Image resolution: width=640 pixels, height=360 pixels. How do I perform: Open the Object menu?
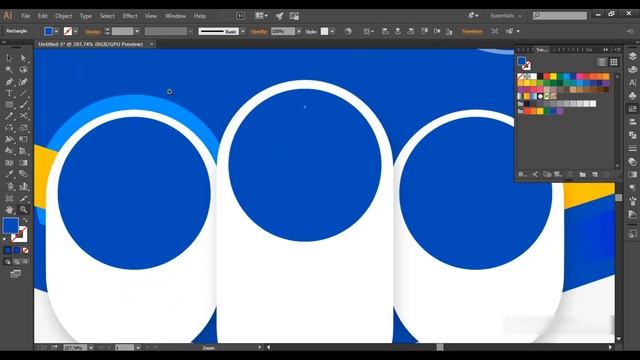(63, 16)
